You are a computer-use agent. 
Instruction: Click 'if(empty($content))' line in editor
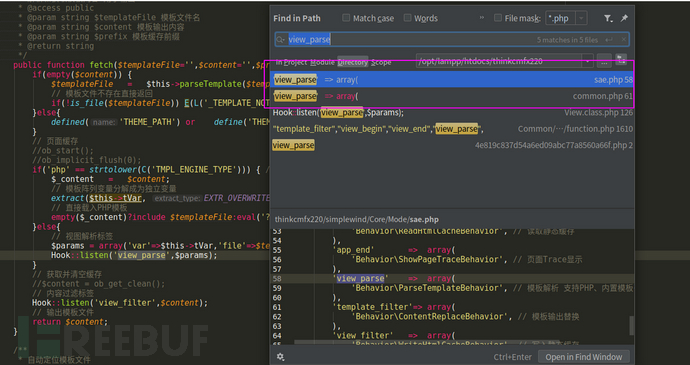pos(82,74)
